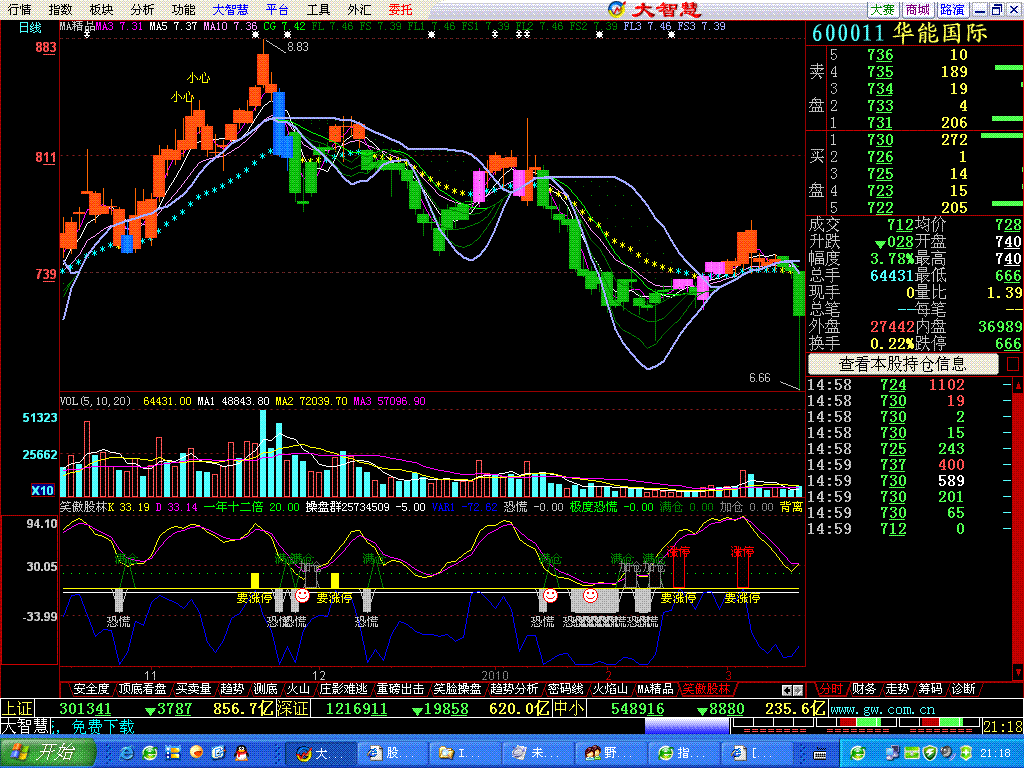This screenshot has width=1024, height=768.
Task: Switch to the 重磅出击 indicator tab
Action: 400,689
